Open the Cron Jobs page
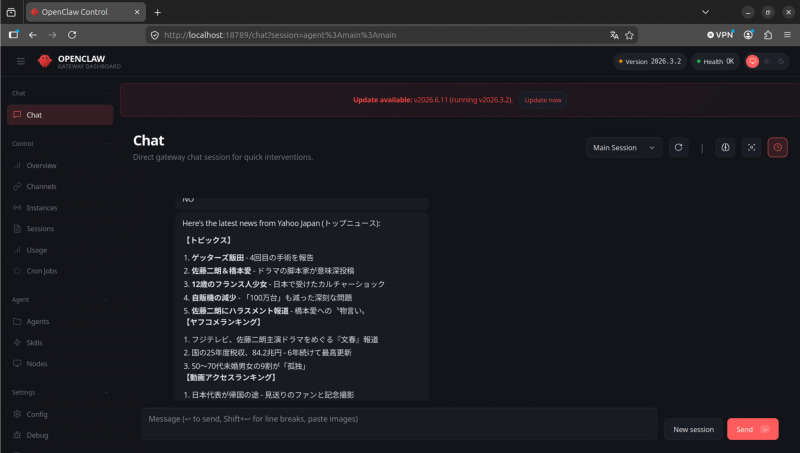Screen dimensions: 800x453 (x=60, y=271)
